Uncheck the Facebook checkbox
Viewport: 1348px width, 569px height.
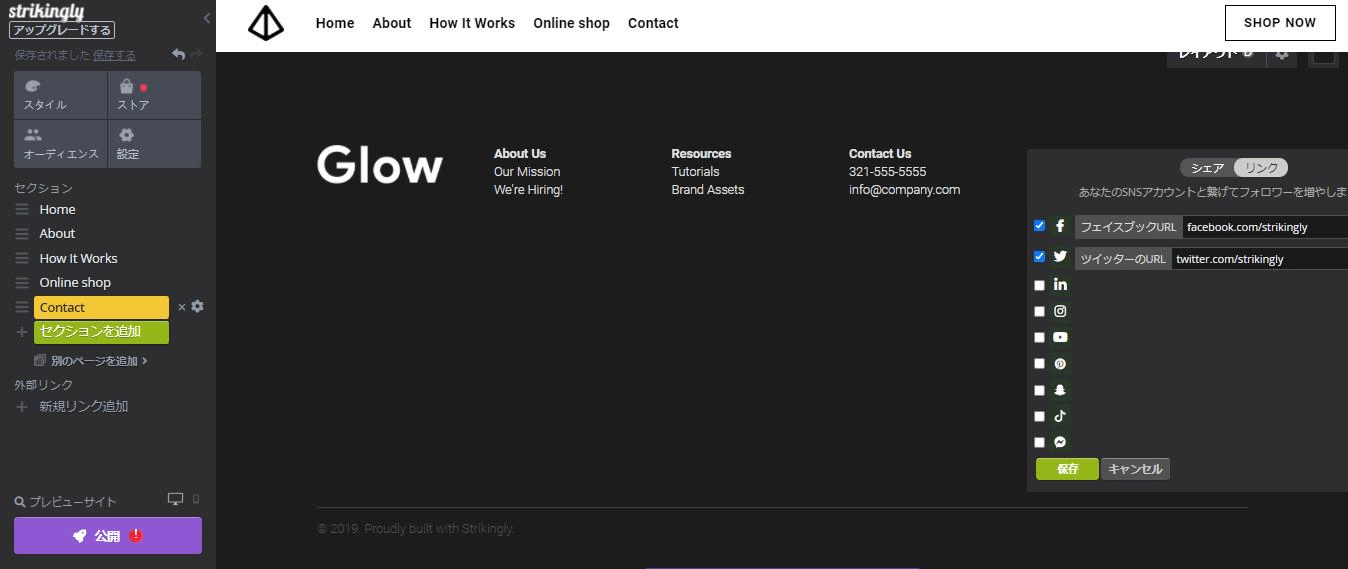pyautogui.click(x=1039, y=226)
